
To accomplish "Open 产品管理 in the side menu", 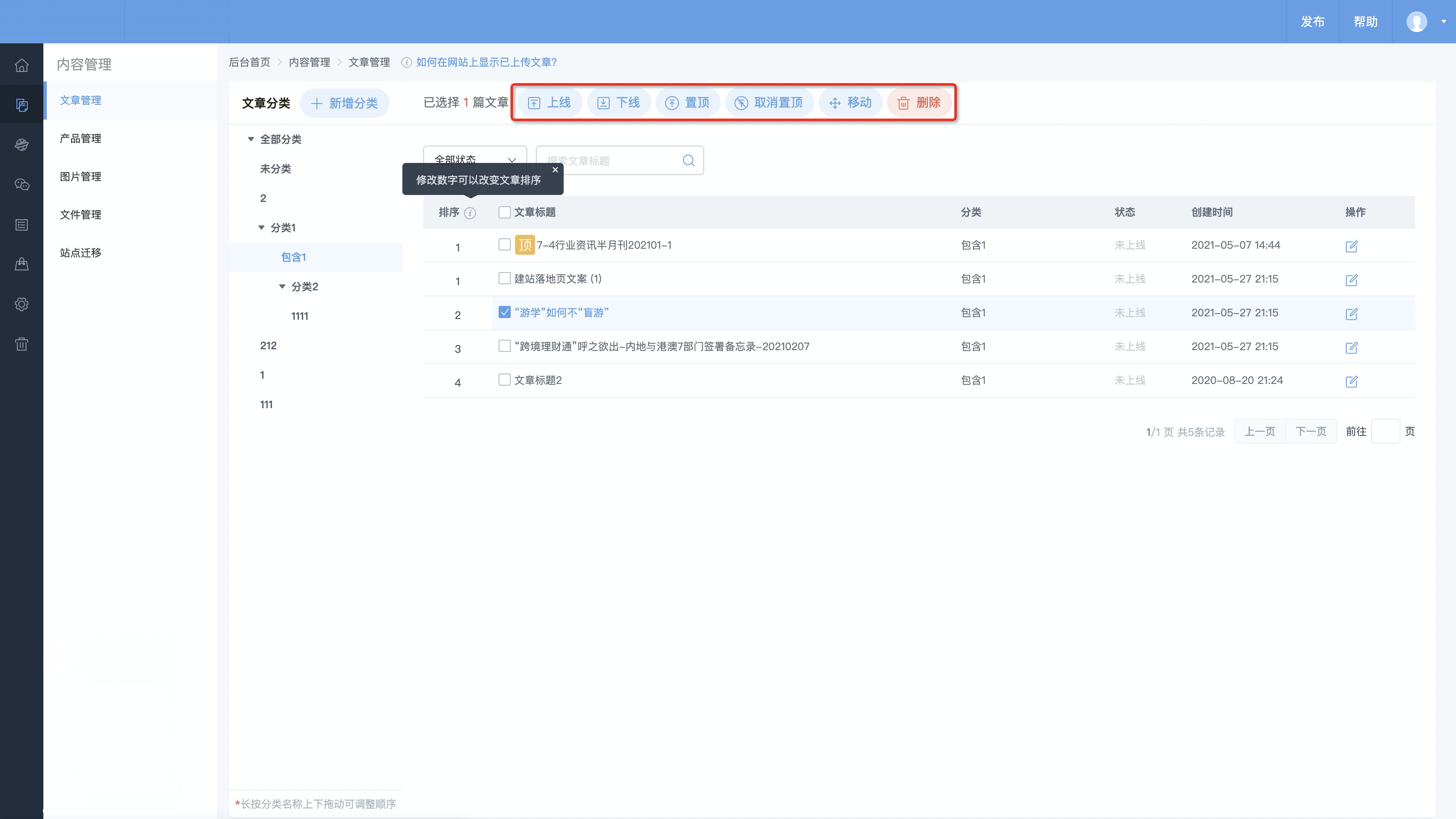I will click(80, 138).
